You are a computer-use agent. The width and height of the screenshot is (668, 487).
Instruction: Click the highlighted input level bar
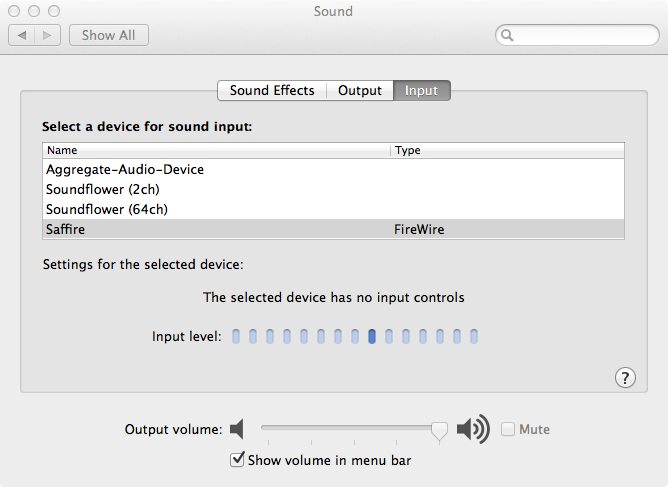point(372,337)
